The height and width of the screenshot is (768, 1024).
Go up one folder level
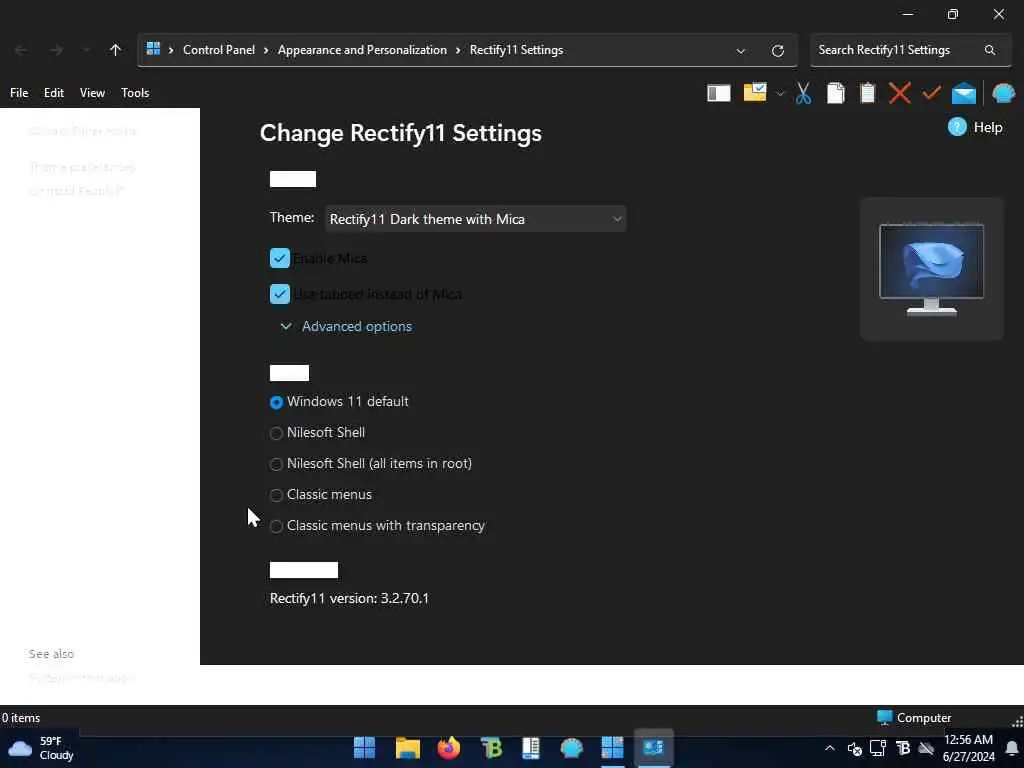(116, 50)
